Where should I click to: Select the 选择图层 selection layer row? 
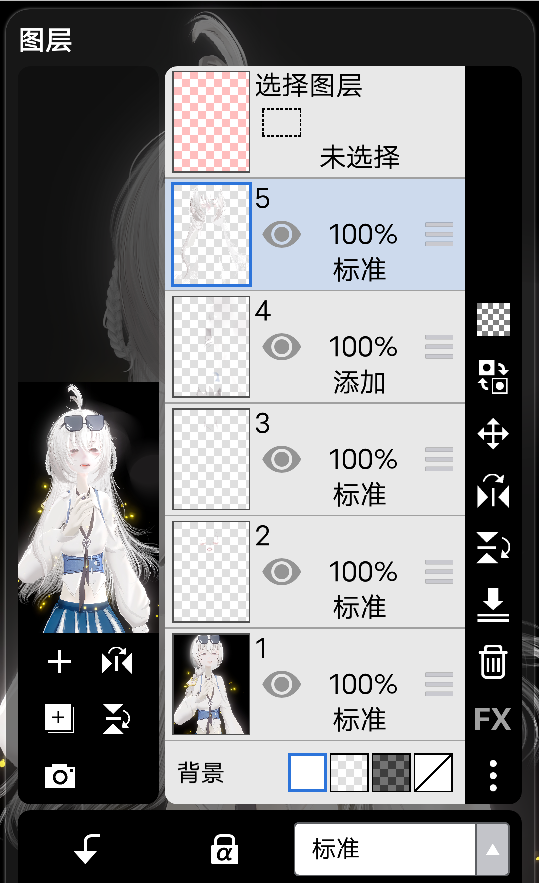315,122
